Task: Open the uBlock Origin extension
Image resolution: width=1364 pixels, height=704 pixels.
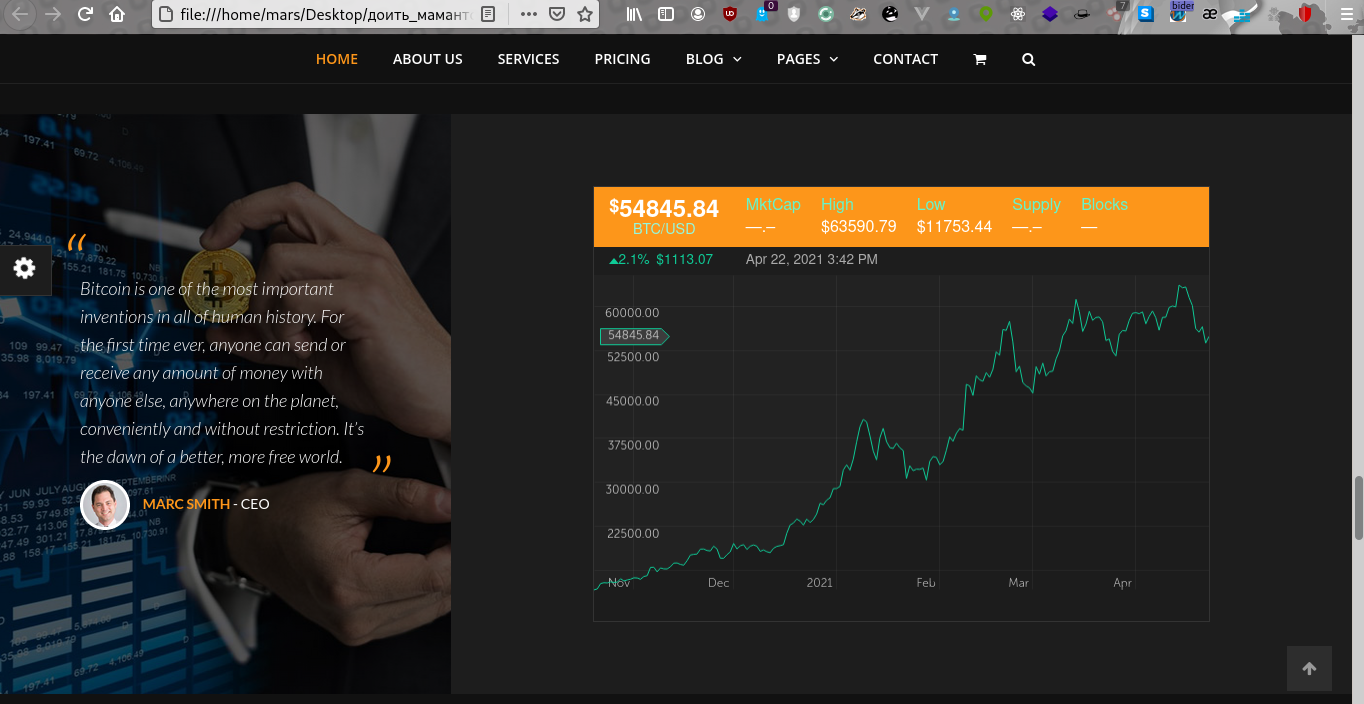Action: [x=730, y=14]
